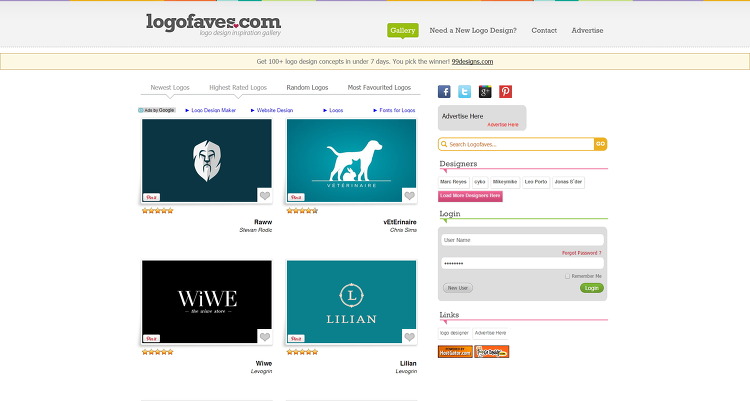
Task: Click the green Login button
Action: [x=592, y=288]
